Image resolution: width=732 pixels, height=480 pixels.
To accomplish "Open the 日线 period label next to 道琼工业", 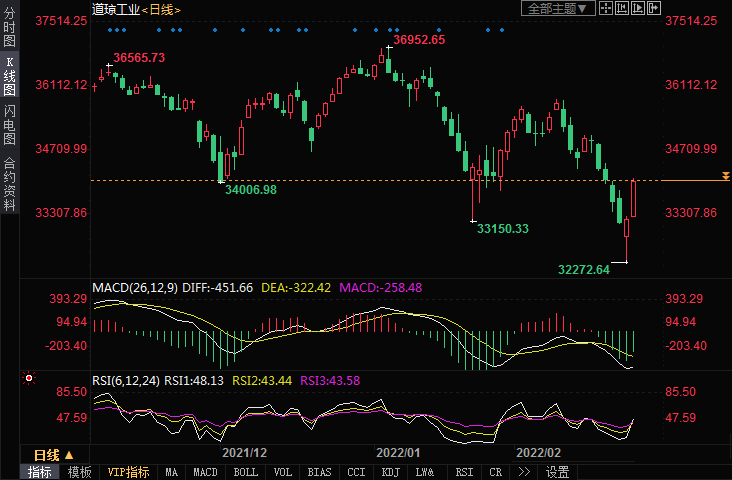I will [x=161, y=9].
